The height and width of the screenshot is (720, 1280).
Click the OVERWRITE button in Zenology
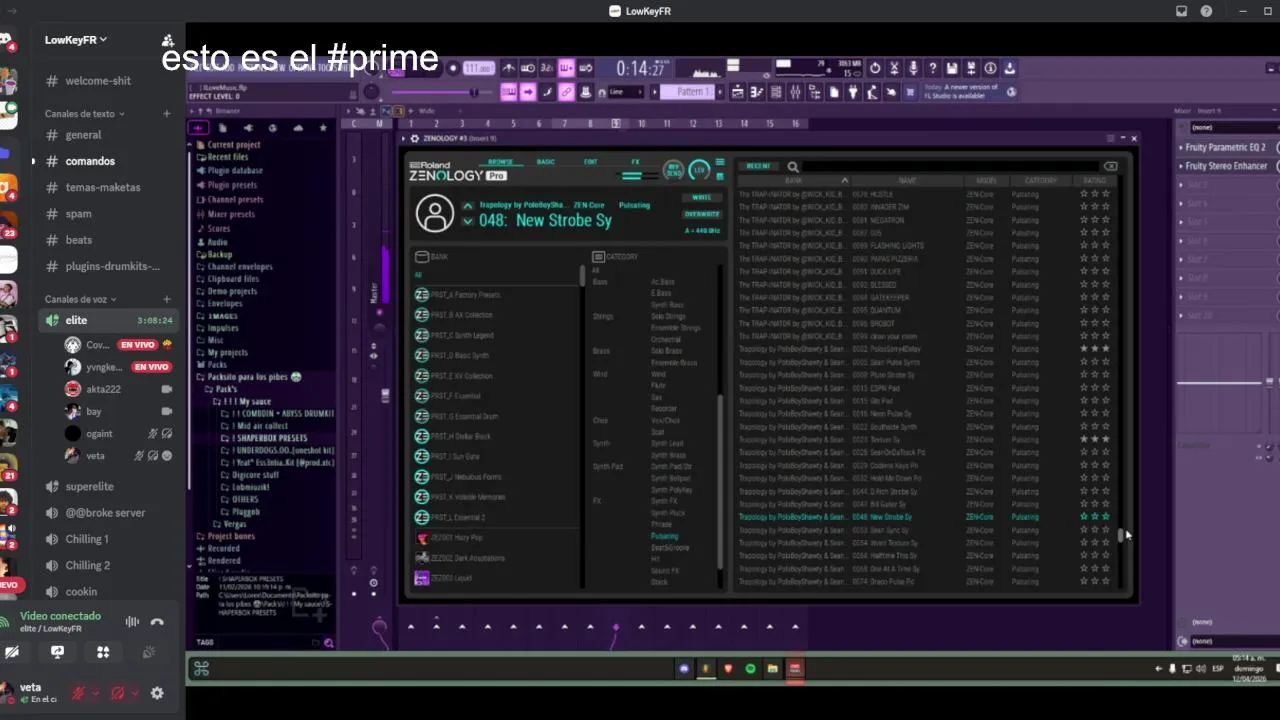(701, 214)
